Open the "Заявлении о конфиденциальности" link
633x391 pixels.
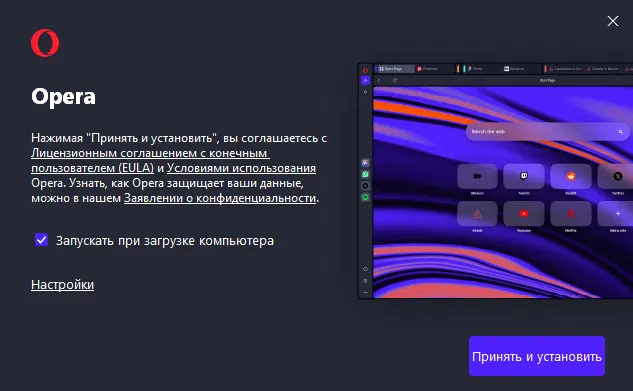tap(220, 198)
